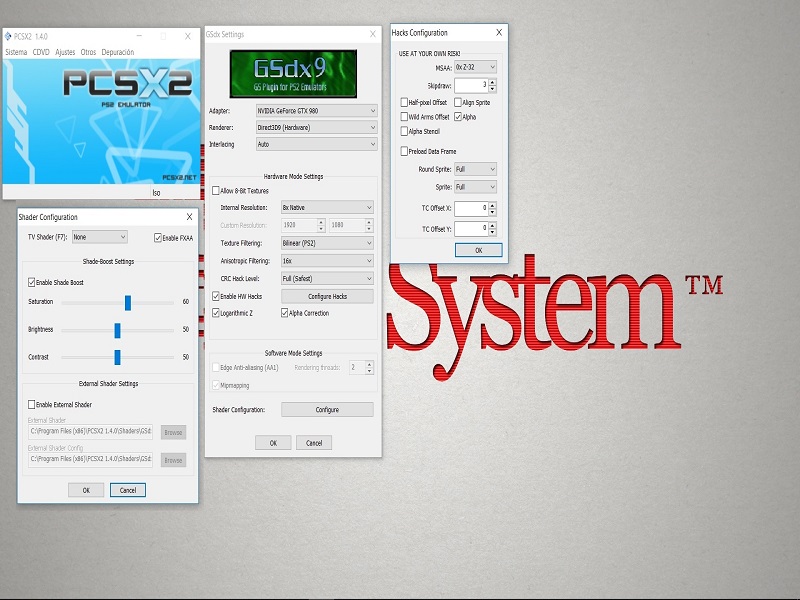Click the Skipdraw value field
This screenshot has height=600, width=800.
coord(471,85)
